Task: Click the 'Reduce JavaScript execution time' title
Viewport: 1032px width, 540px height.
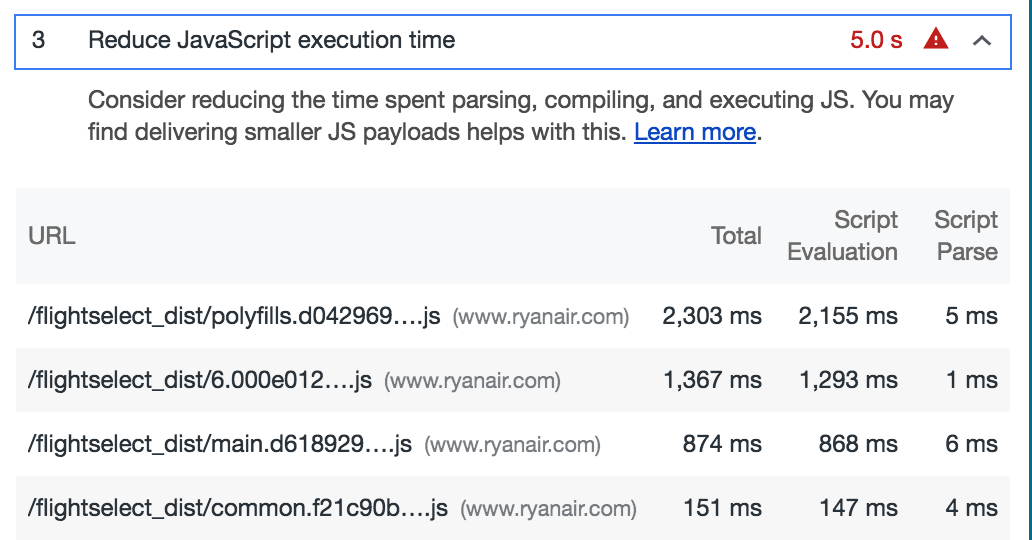Action: pos(271,40)
